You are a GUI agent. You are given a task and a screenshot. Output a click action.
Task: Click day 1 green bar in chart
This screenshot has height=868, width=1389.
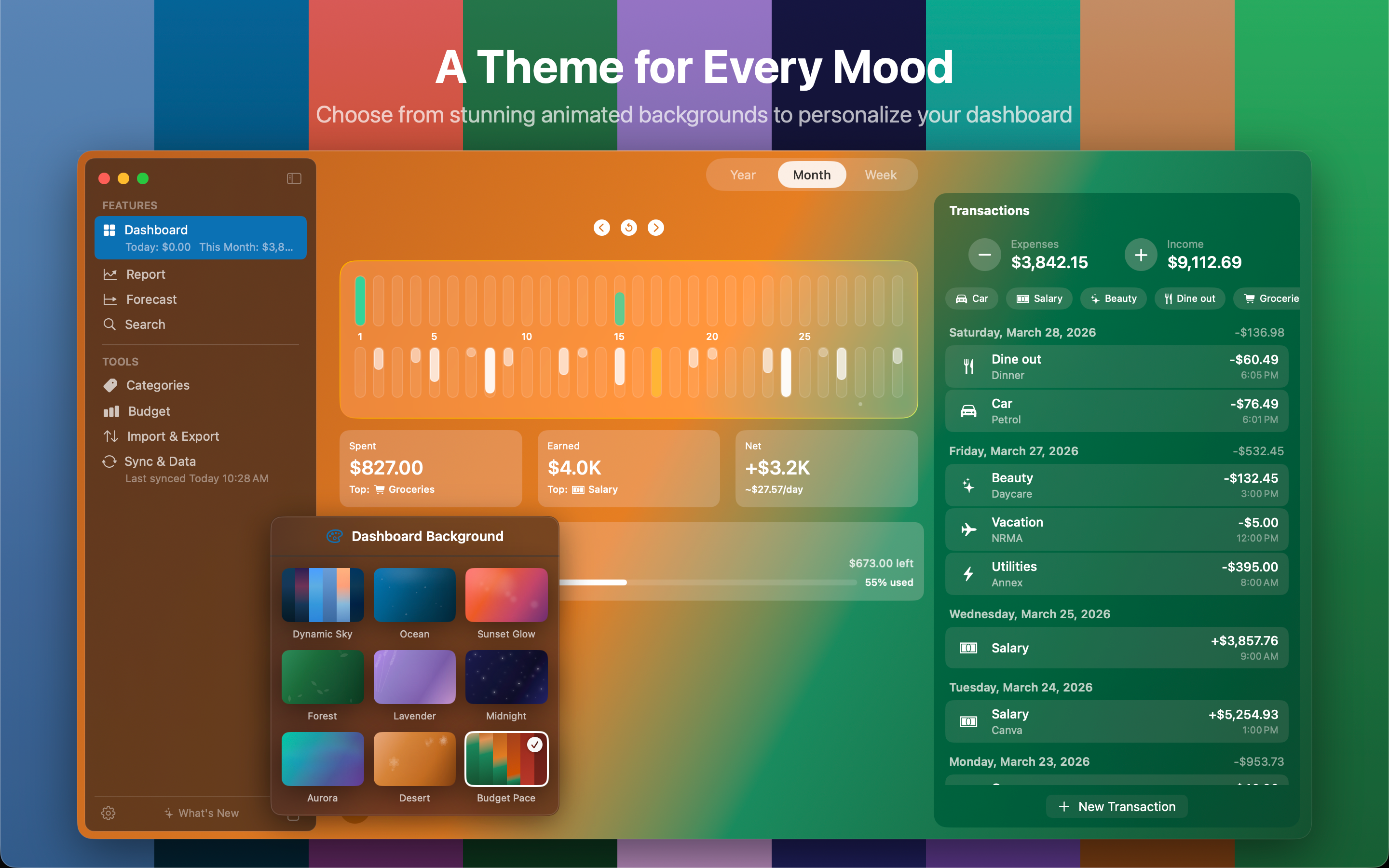click(x=360, y=300)
